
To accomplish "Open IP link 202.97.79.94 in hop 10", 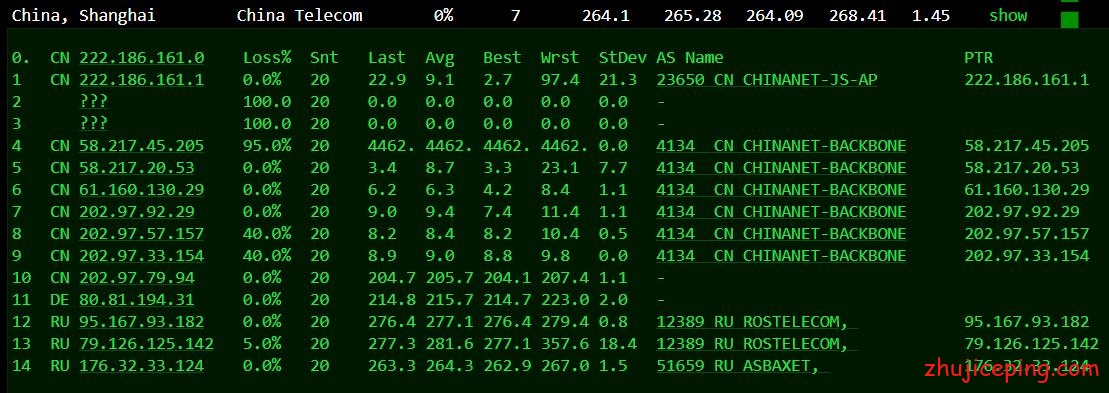I will (x=137, y=278).
